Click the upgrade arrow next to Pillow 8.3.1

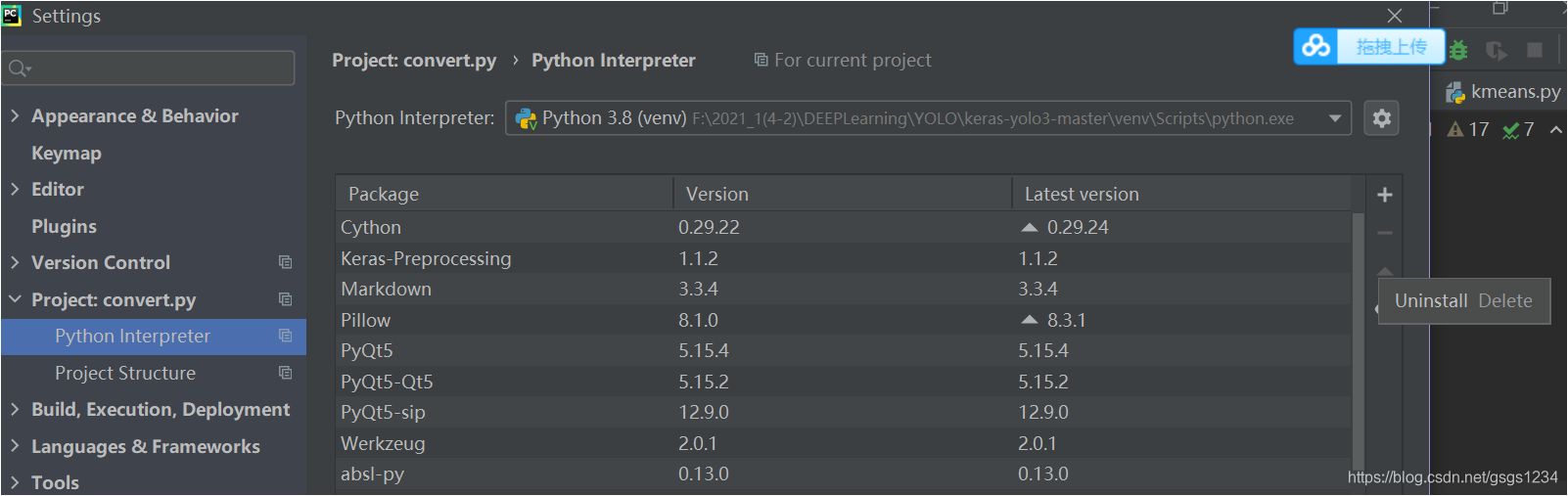(1029, 320)
